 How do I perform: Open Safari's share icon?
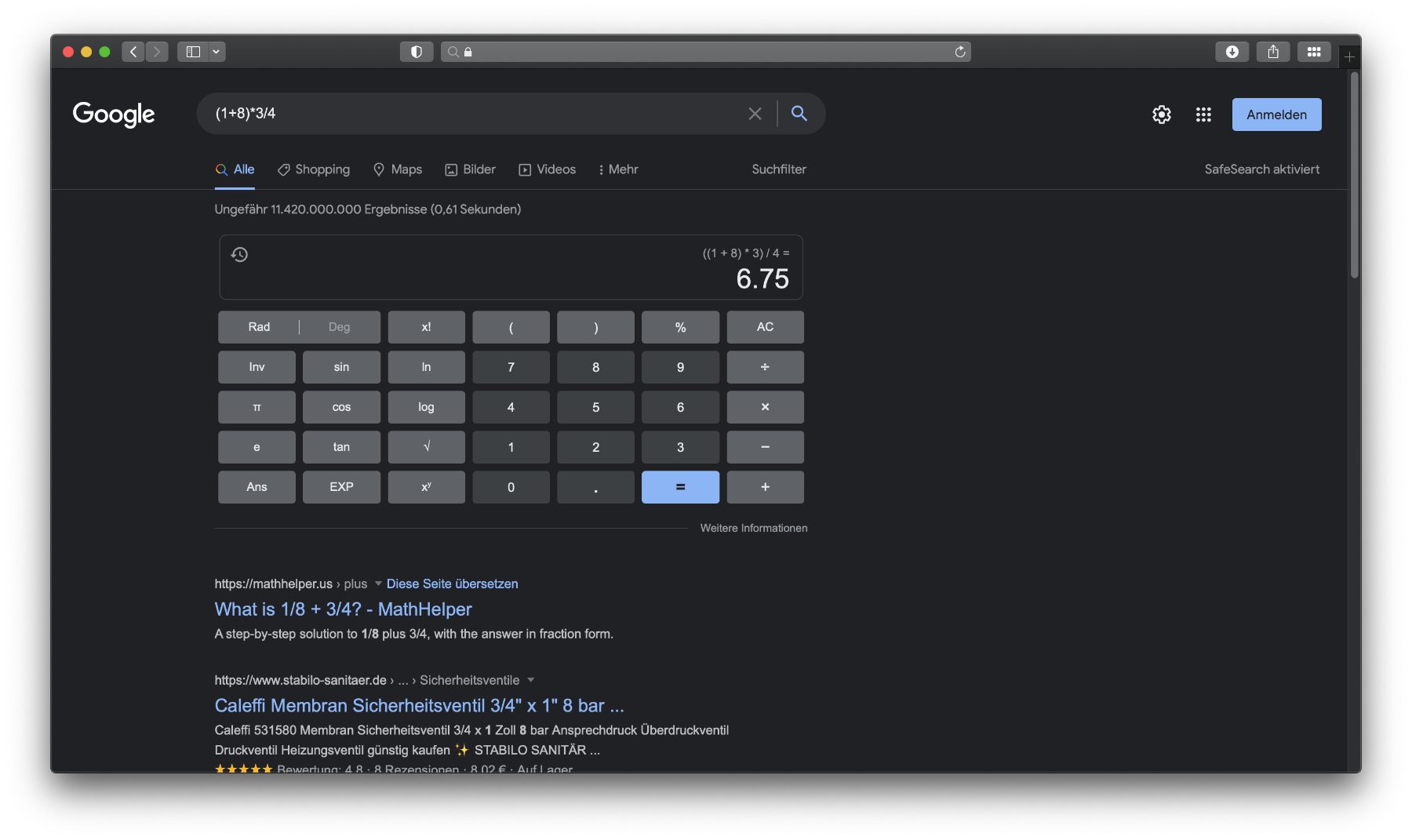1272,52
